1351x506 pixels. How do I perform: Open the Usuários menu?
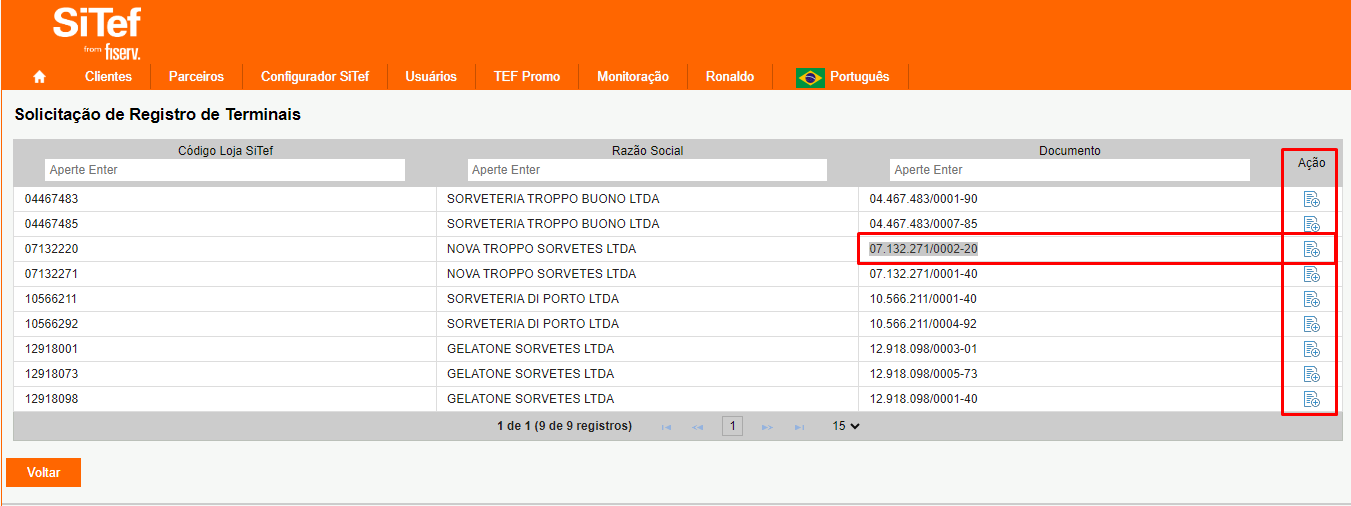[431, 77]
